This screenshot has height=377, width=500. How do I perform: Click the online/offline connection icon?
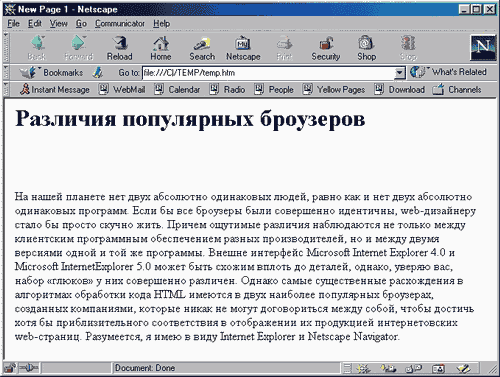point(29,368)
